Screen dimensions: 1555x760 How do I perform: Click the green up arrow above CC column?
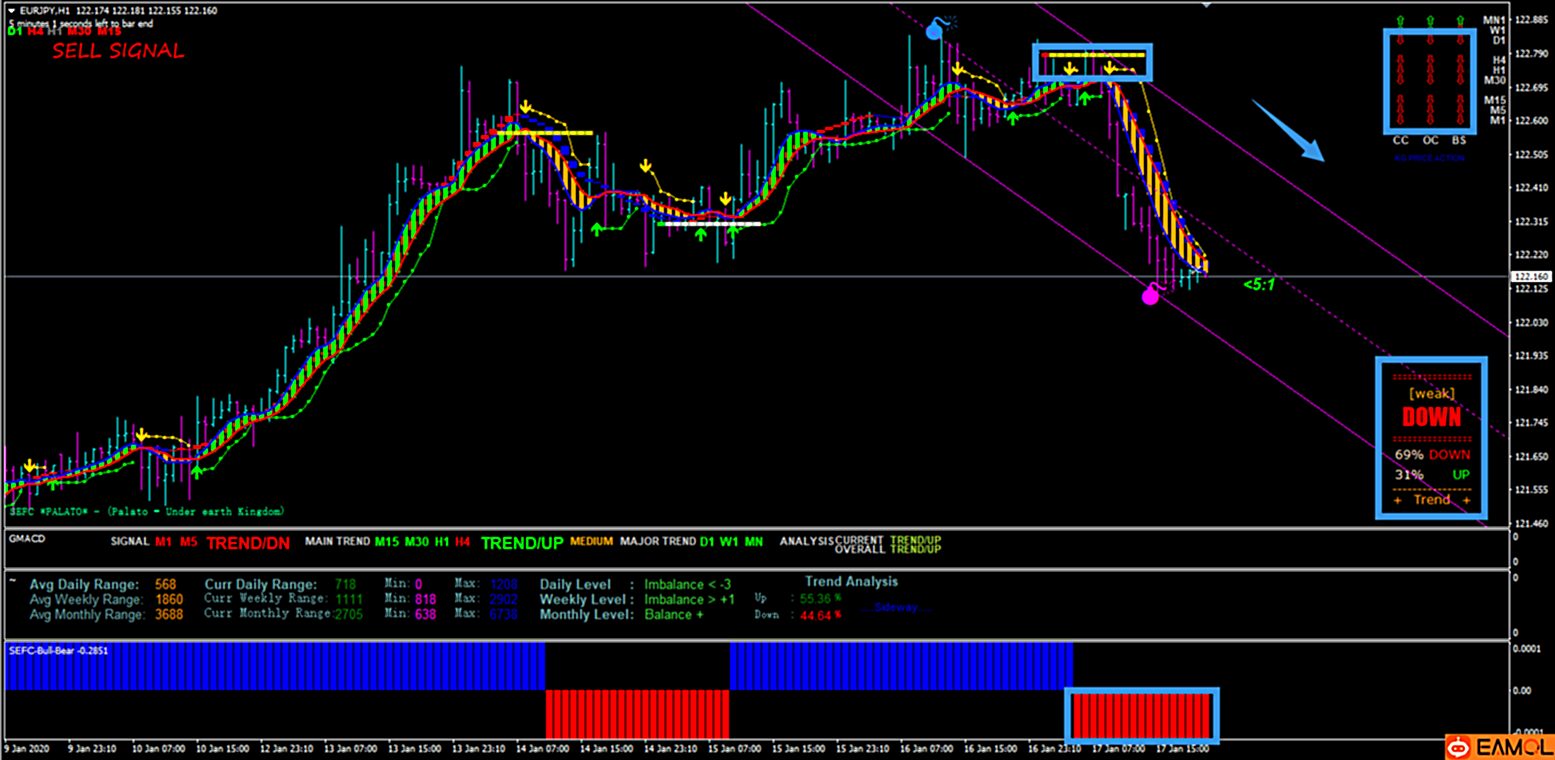click(x=1401, y=21)
